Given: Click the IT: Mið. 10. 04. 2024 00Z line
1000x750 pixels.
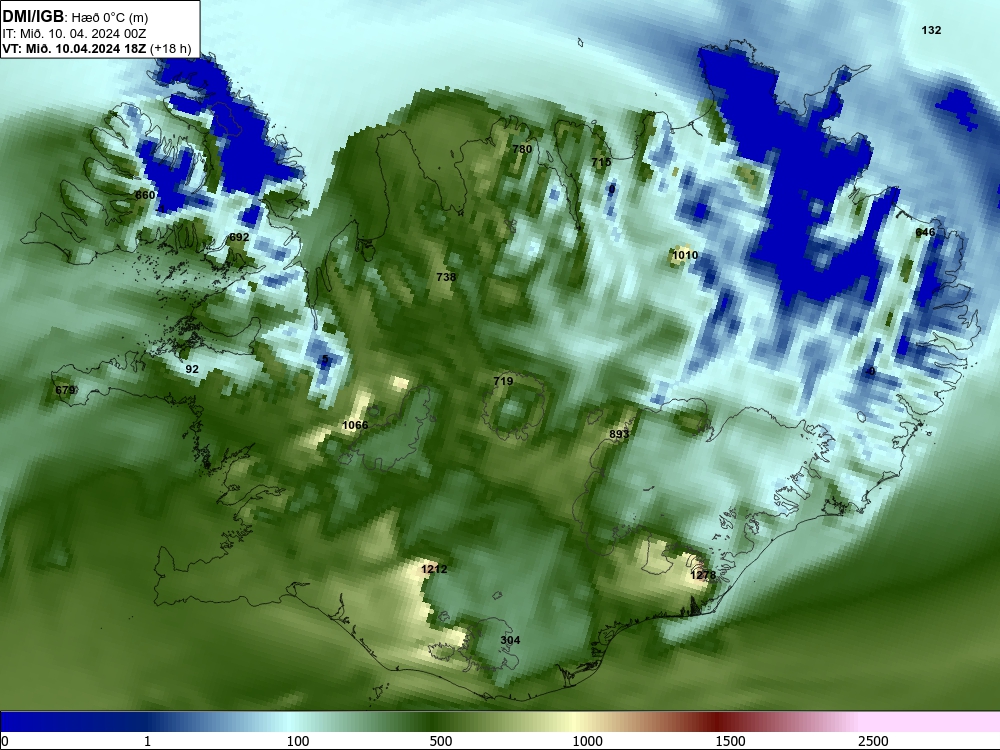Looking at the screenshot, I should (75, 34).
